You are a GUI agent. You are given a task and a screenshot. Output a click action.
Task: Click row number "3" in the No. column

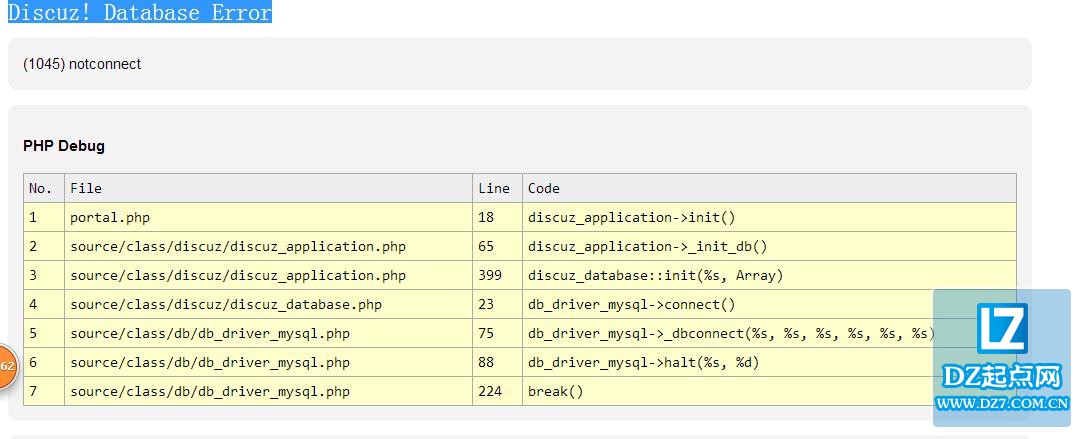click(32, 275)
